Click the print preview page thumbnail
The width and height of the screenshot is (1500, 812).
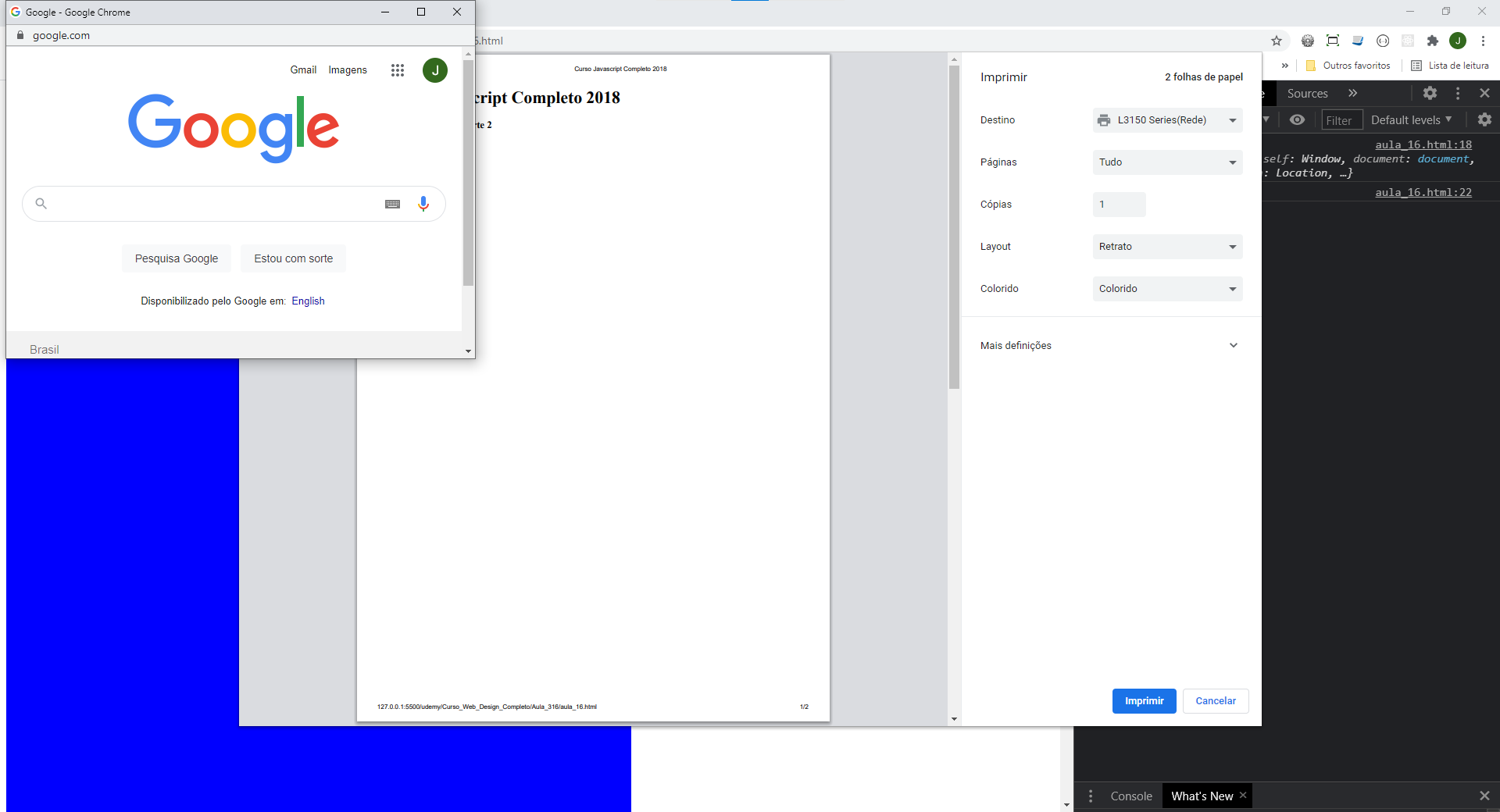tap(593, 387)
